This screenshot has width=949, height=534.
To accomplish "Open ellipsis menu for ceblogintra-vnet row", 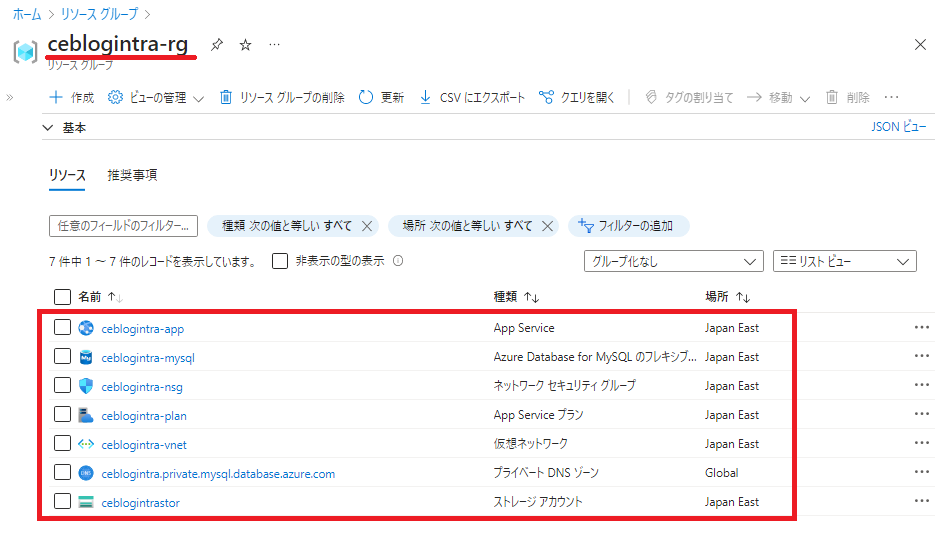I will point(922,443).
